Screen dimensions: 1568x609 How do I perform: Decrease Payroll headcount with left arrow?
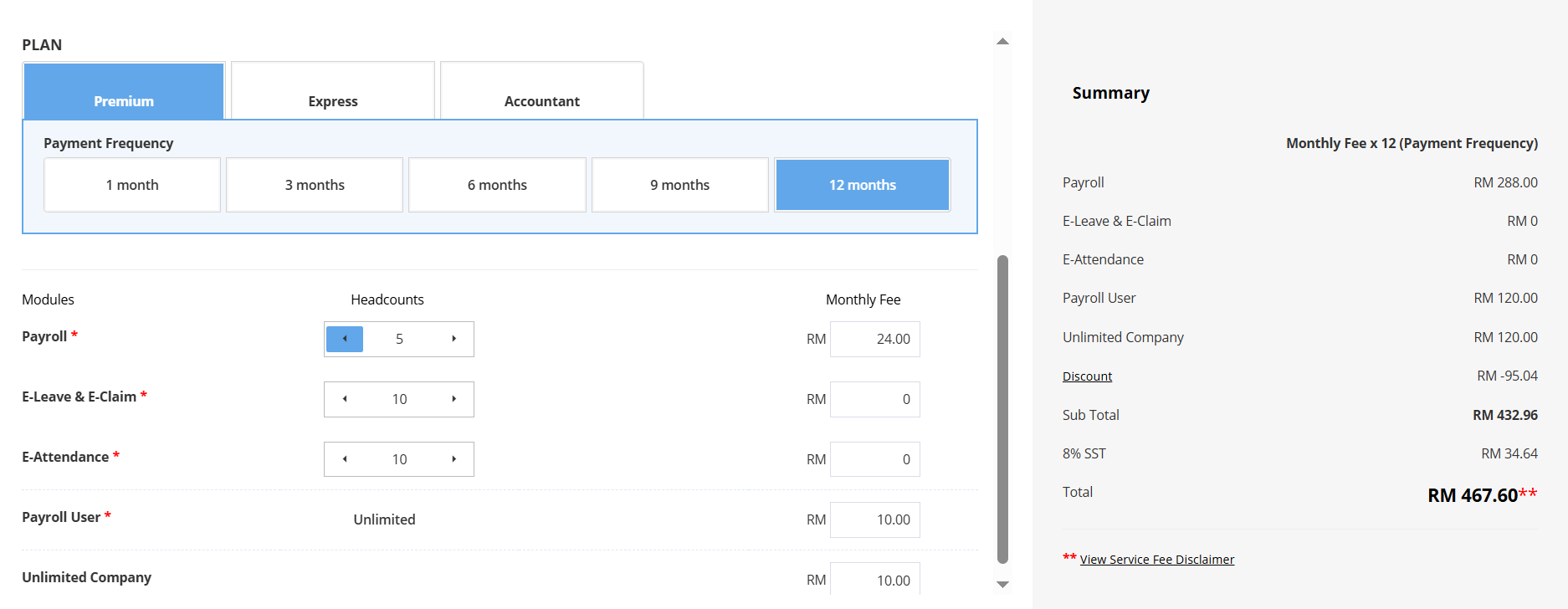click(345, 339)
